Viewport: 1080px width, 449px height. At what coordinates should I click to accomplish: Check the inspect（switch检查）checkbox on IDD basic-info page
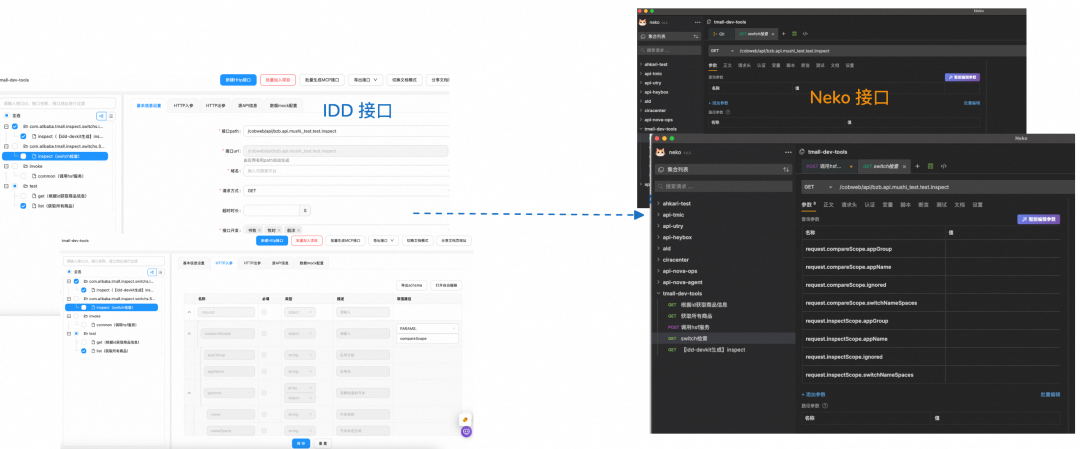23,156
